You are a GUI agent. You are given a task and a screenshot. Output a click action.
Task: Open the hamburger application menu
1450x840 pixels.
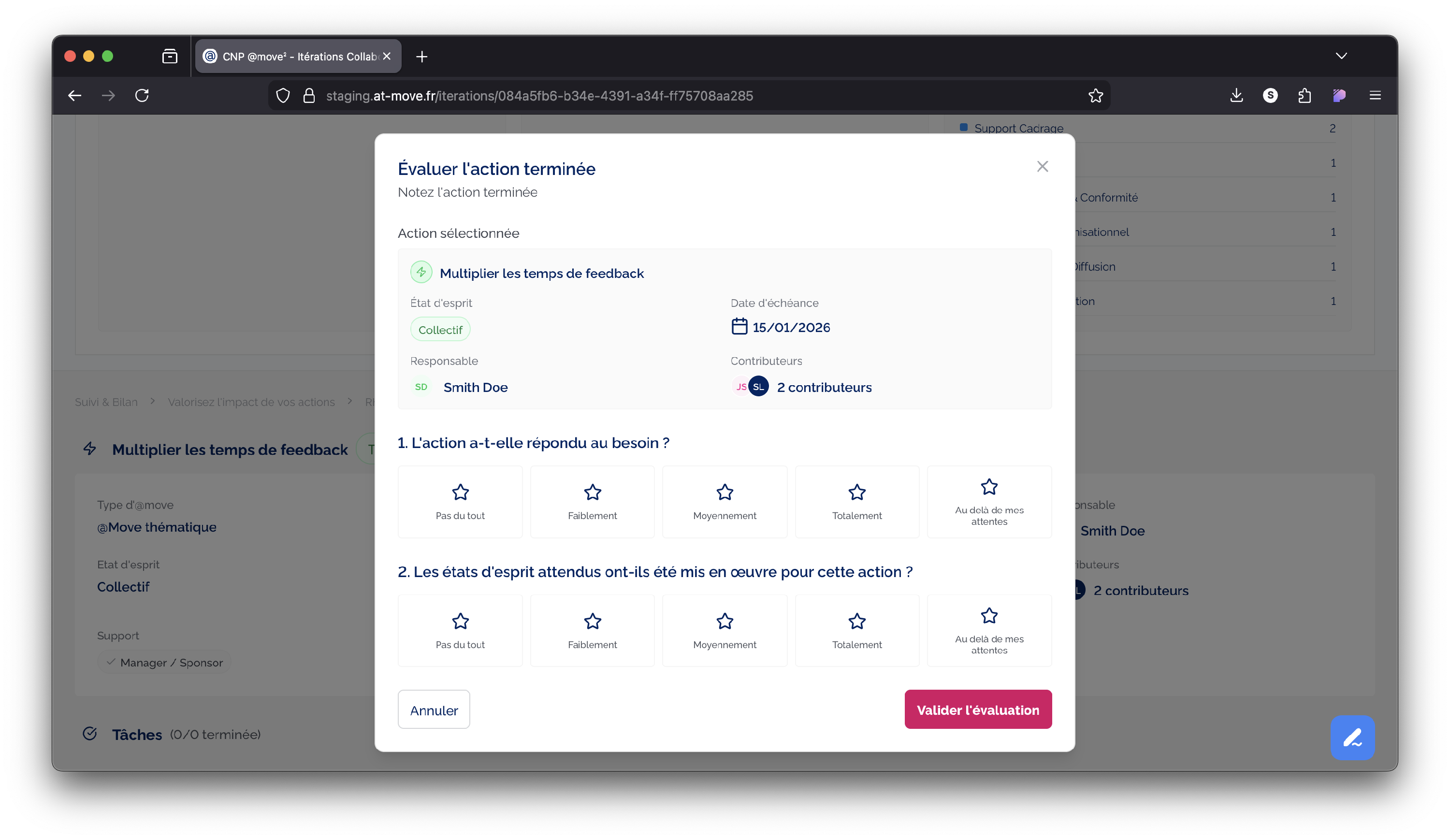[1375, 96]
